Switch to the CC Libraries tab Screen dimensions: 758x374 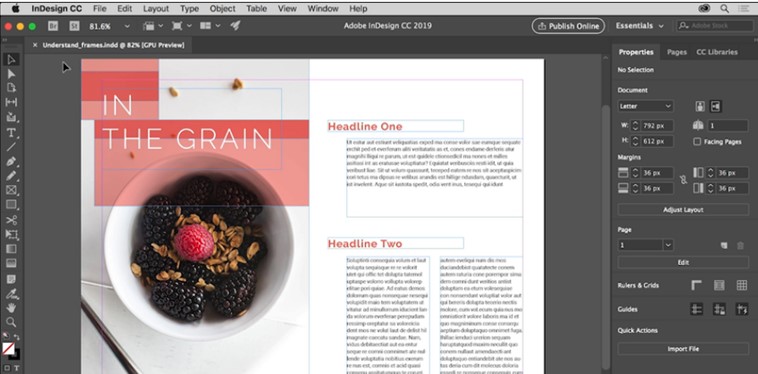717,52
